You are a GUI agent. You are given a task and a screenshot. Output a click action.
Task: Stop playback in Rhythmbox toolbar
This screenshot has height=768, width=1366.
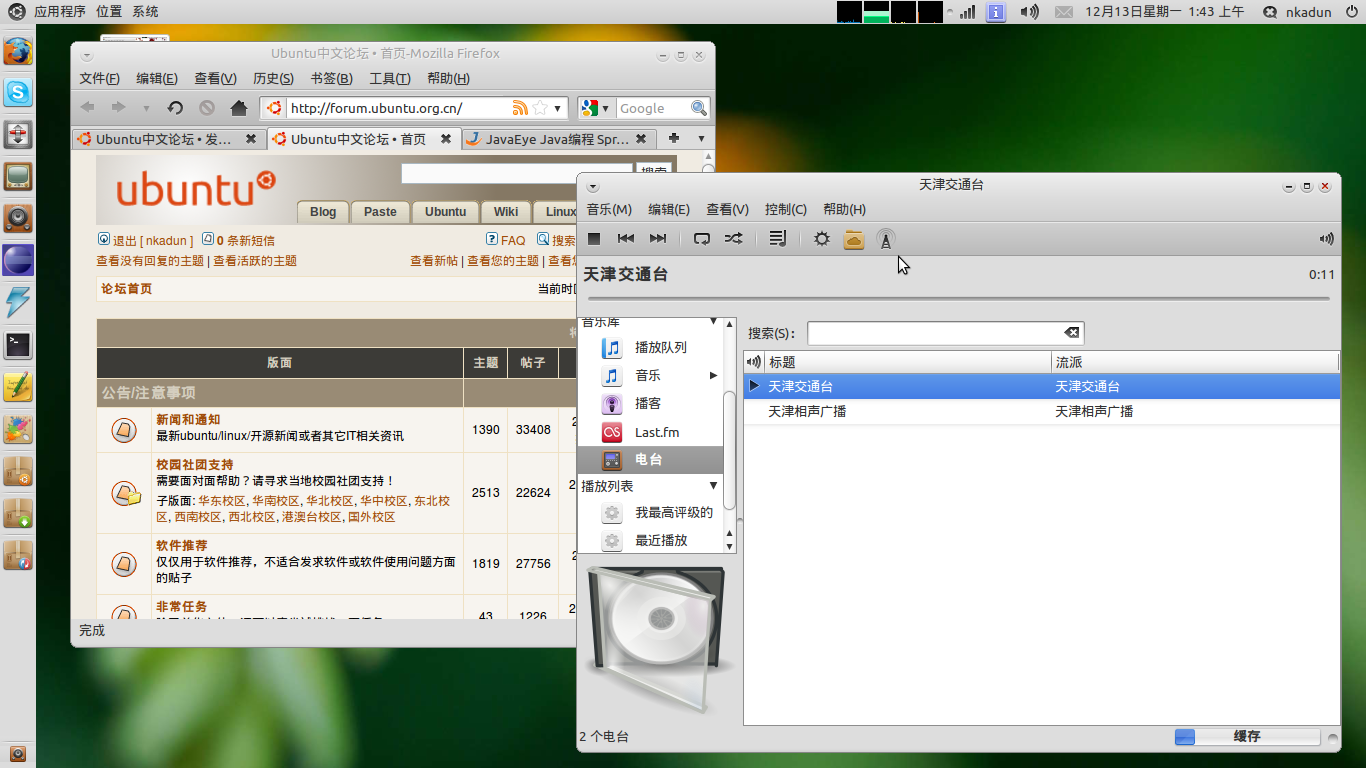point(594,239)
